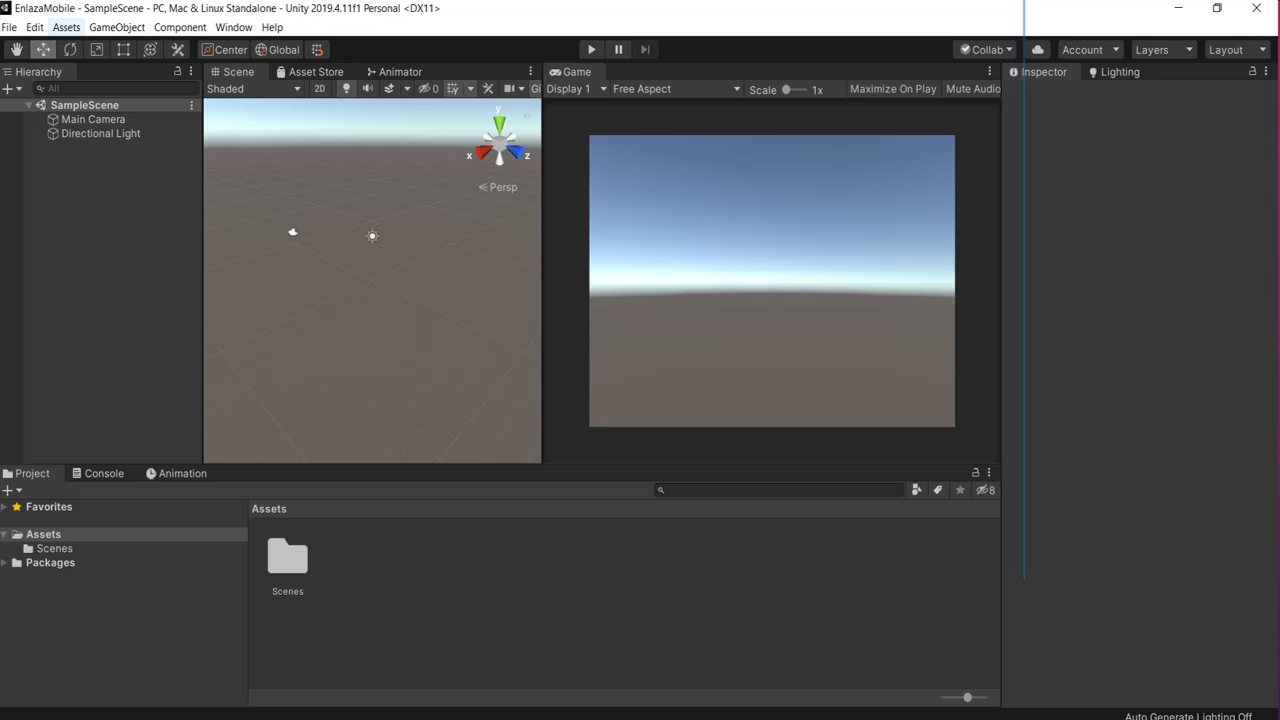Toggle grid snapping icon in main toolbar
The height and width of the screenshot is (720, 1280).
click(317, 50)
